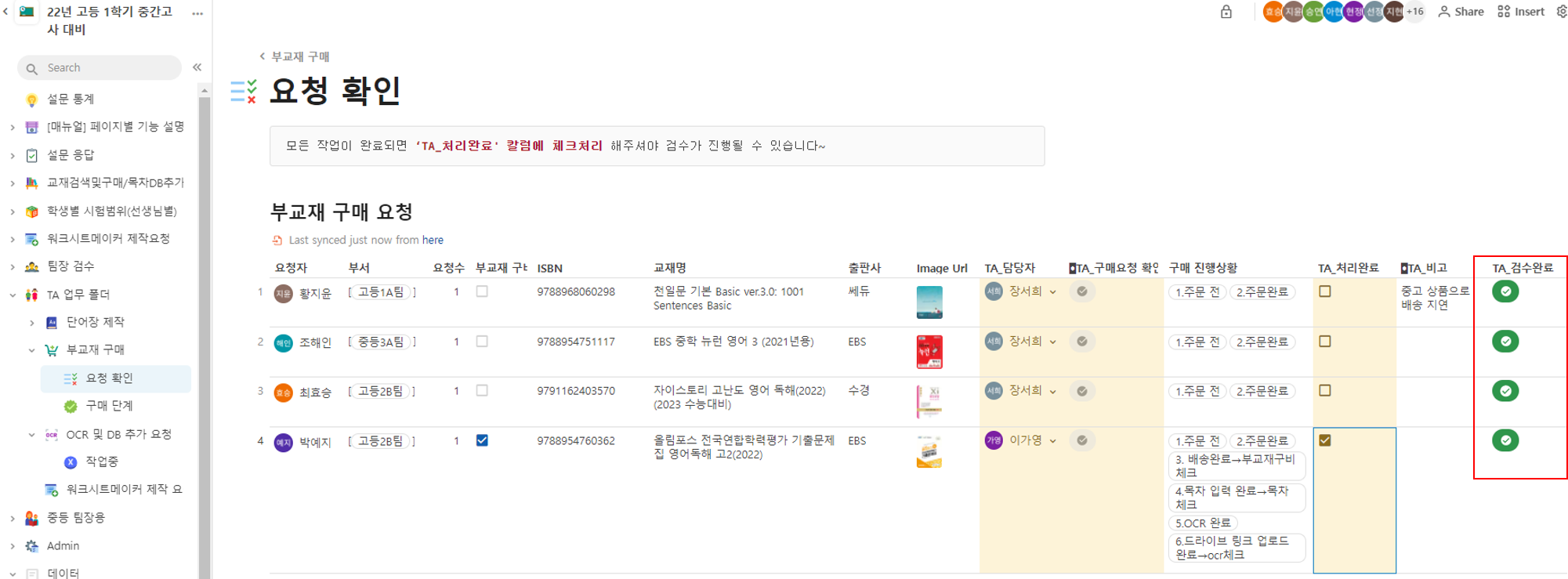This screenshot has width=1568, height=579.
Task: Open the 구매 단계 sidebar page
Action: pos(109,406)
